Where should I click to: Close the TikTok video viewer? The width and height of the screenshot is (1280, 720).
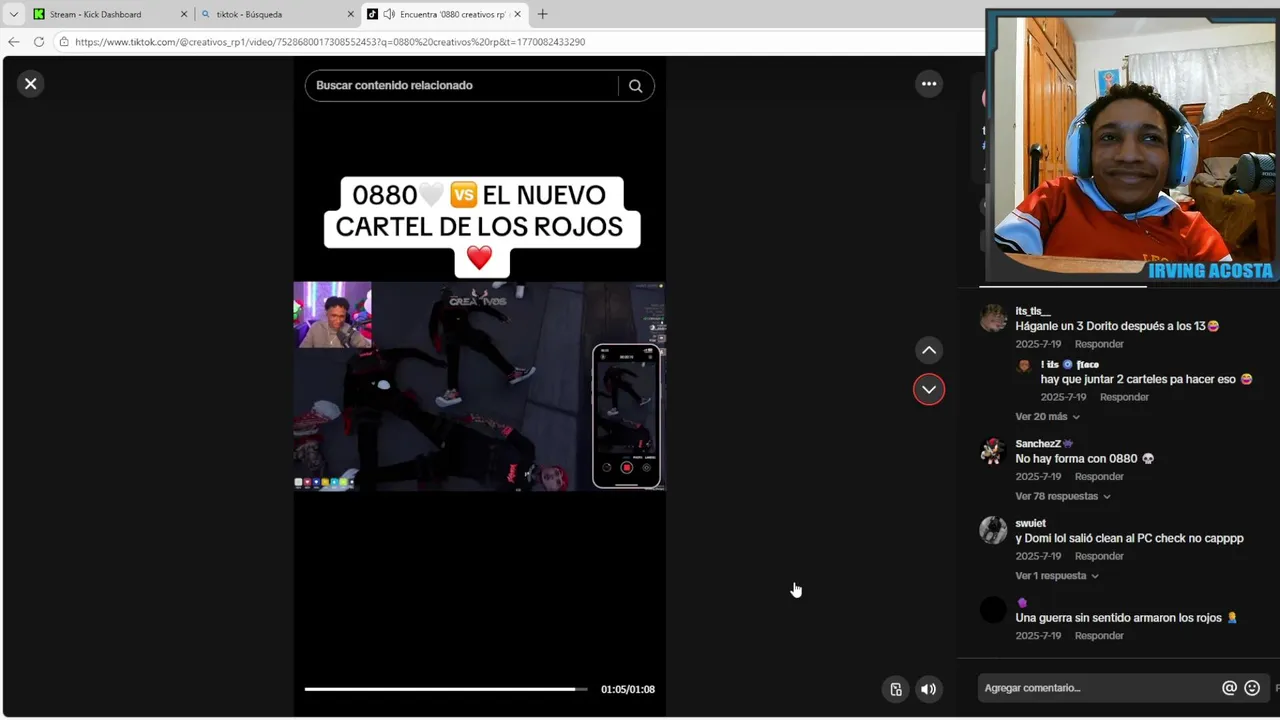pyautogui.click(x=30, y=84)
